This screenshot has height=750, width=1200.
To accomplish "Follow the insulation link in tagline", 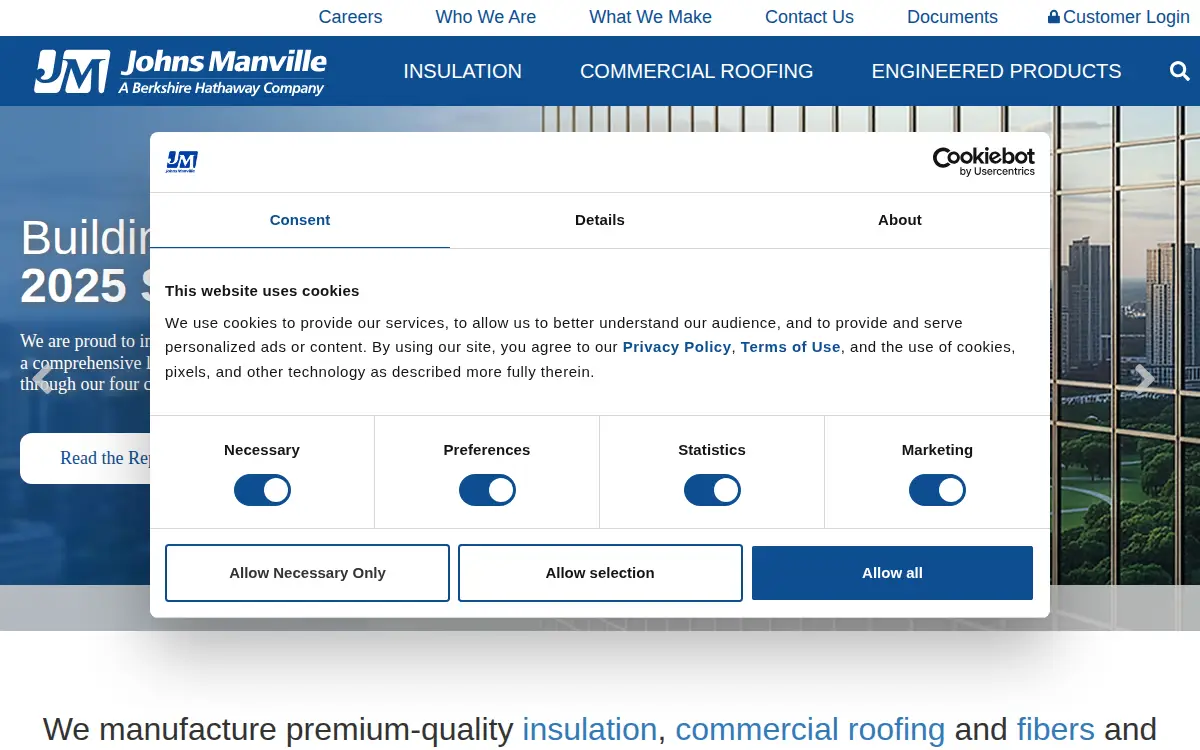I will (590, 729).
